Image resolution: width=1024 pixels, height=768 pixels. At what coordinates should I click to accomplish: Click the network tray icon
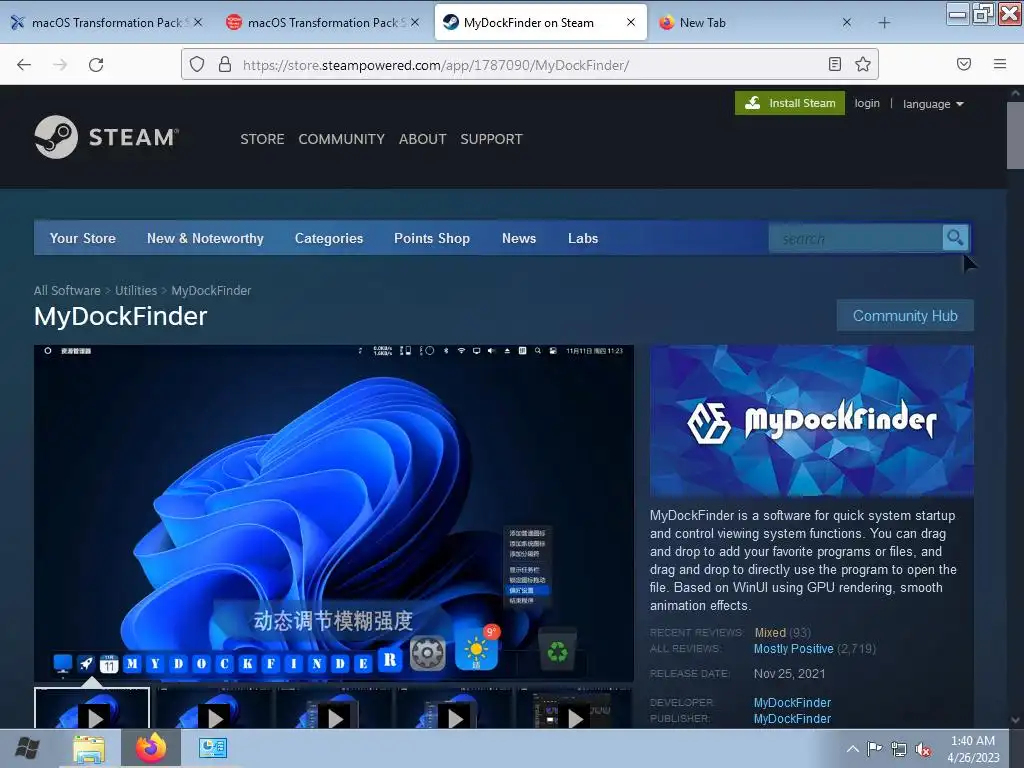tap(899, 750)
